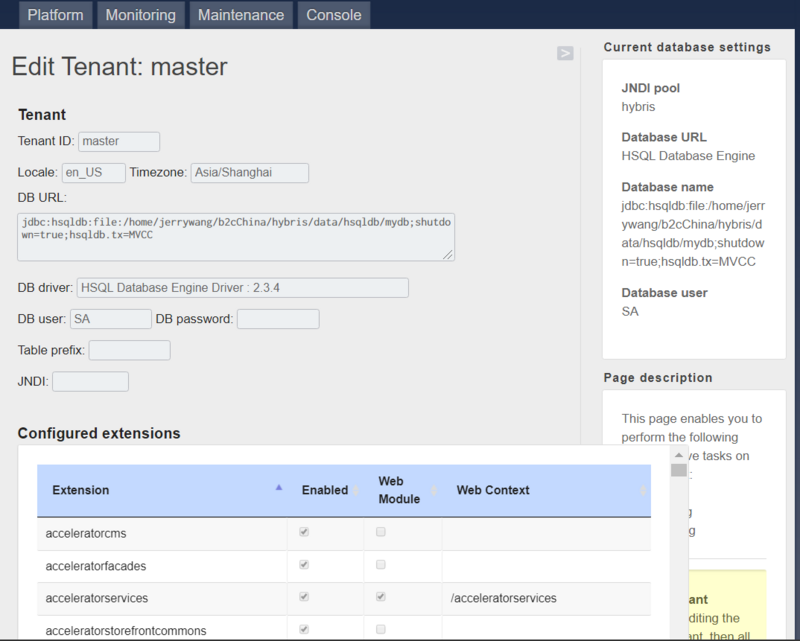Image resolution: width=800 pixels, height=641 pixels.
Task: Collapse the sidebar with the arrow icon
Action: (x=565, y=53)
